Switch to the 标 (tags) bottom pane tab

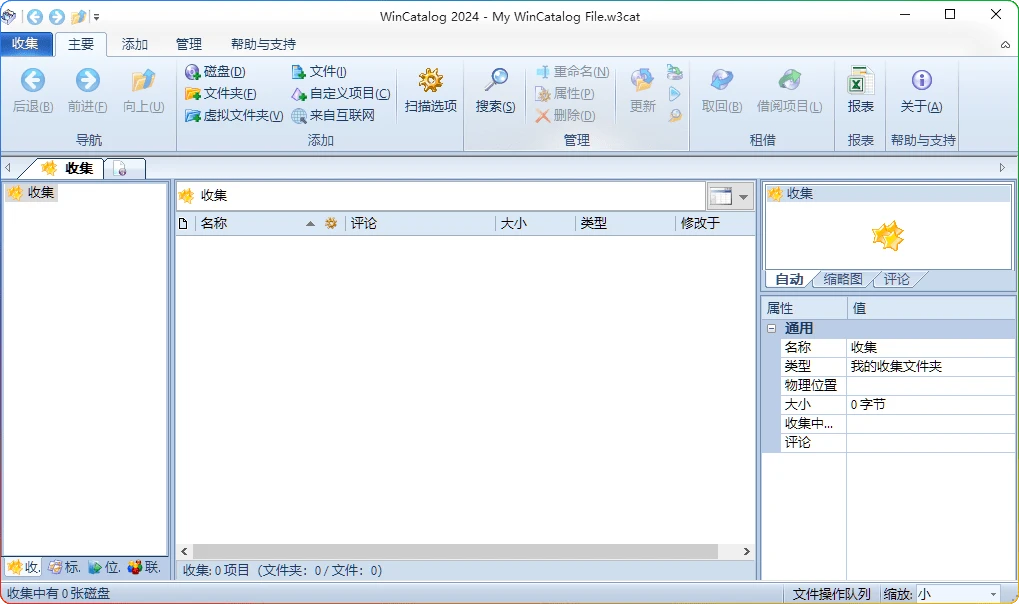[64, 568]
